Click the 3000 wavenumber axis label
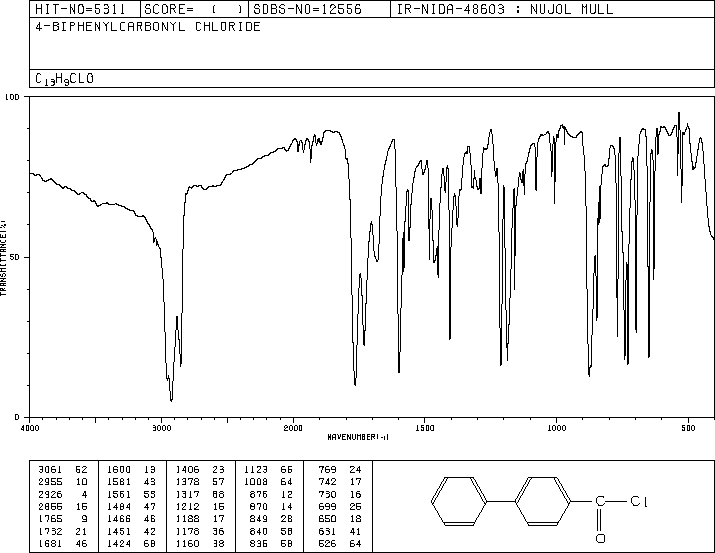The height and width of the screenshot is (553, 715). (x=161, y=428)
